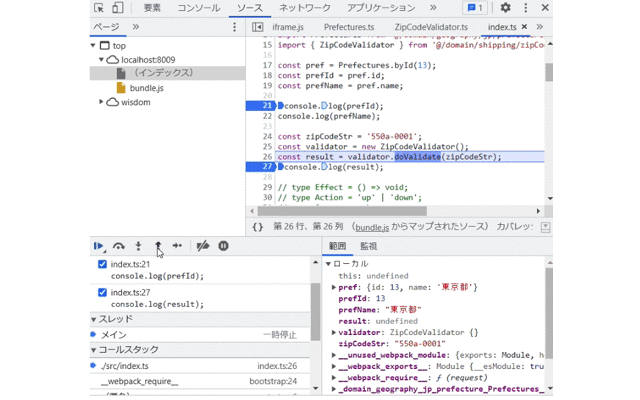Switch to the 監視 watch tab
This screenshot has width=640, height=400.
pos(368,246)
